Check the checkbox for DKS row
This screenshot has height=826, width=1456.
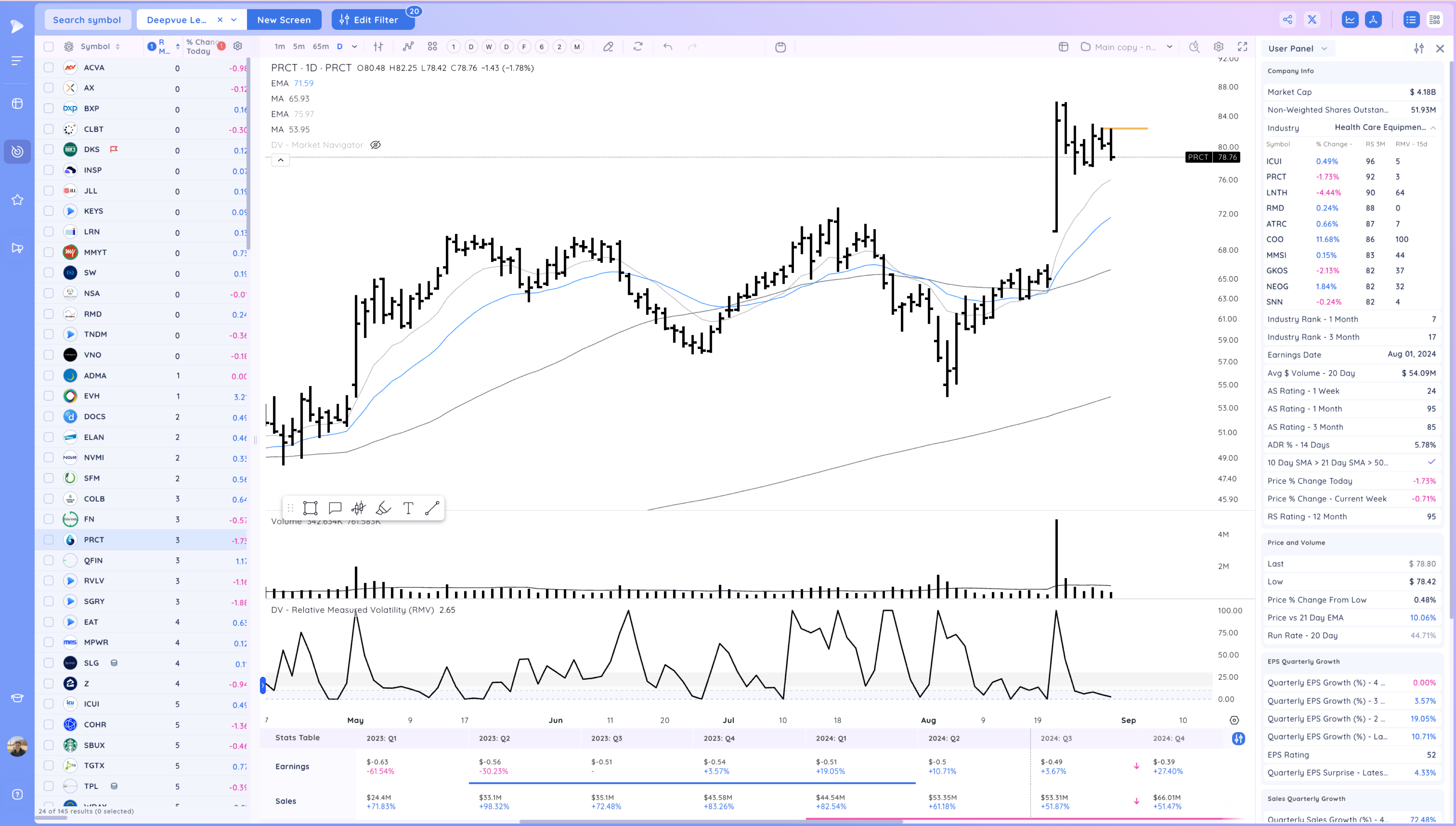49,149
